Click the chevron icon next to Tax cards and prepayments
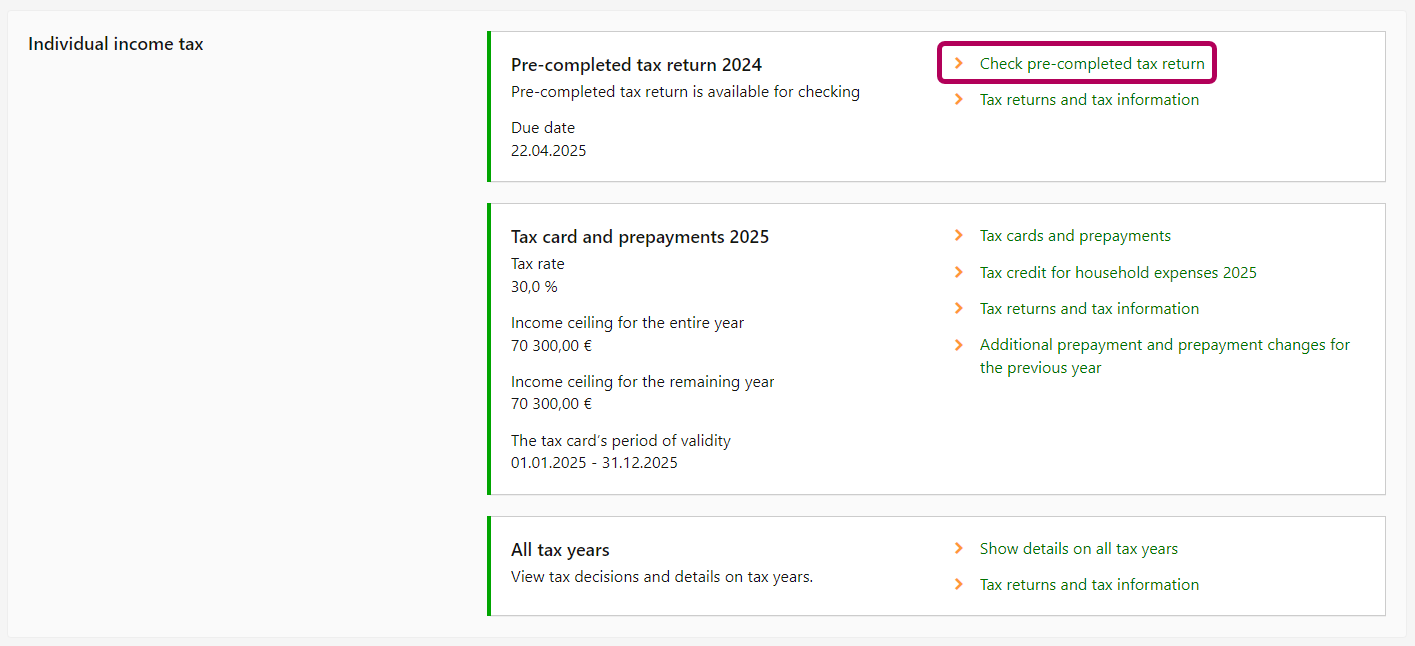 click(x=959, y=236)
